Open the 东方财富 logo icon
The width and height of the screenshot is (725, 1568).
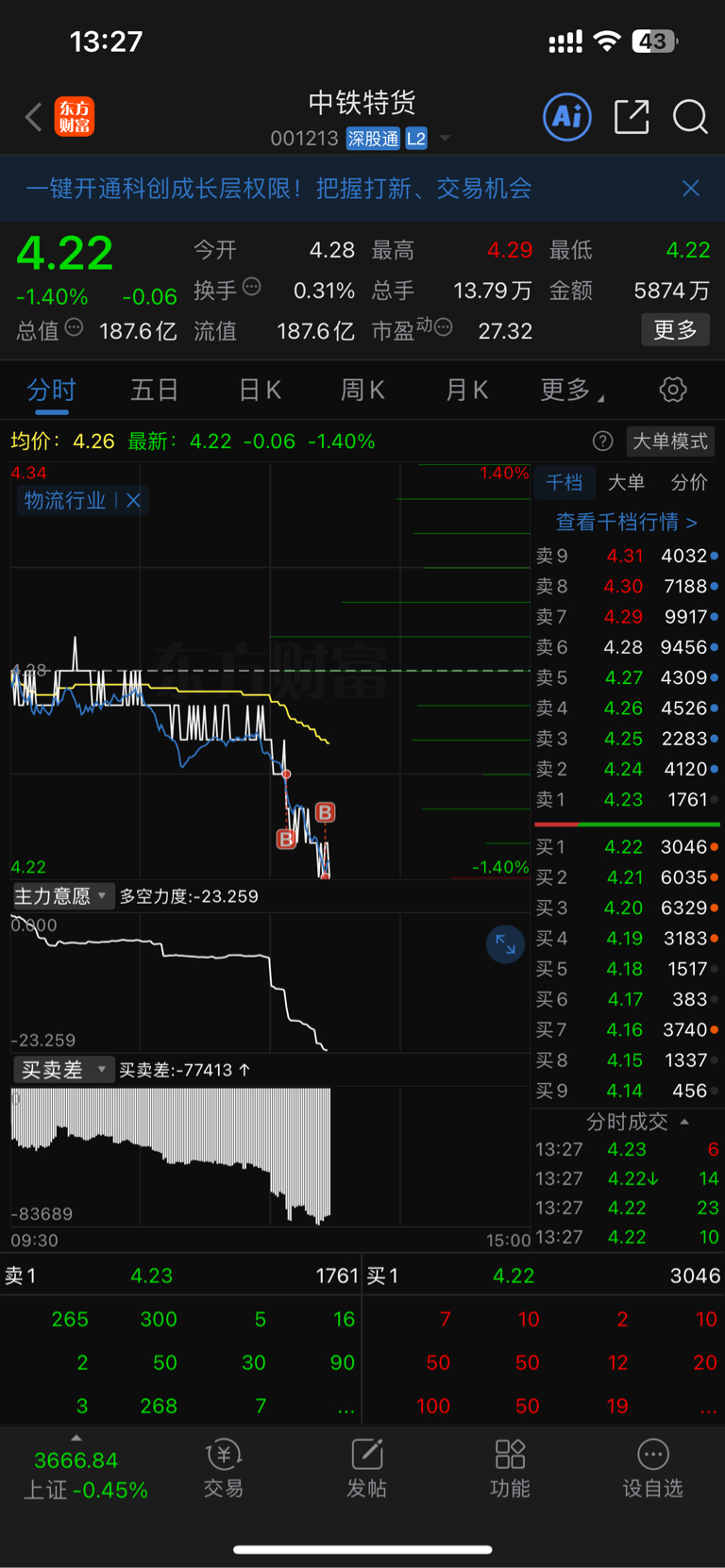75,117
